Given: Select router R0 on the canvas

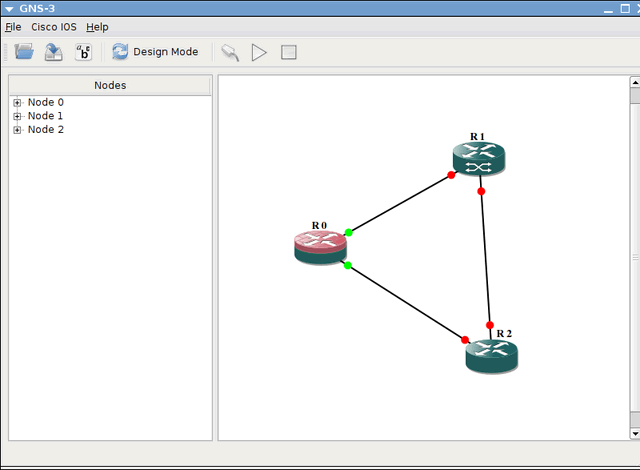Looking at the screenshot, I should coord(319,247).
